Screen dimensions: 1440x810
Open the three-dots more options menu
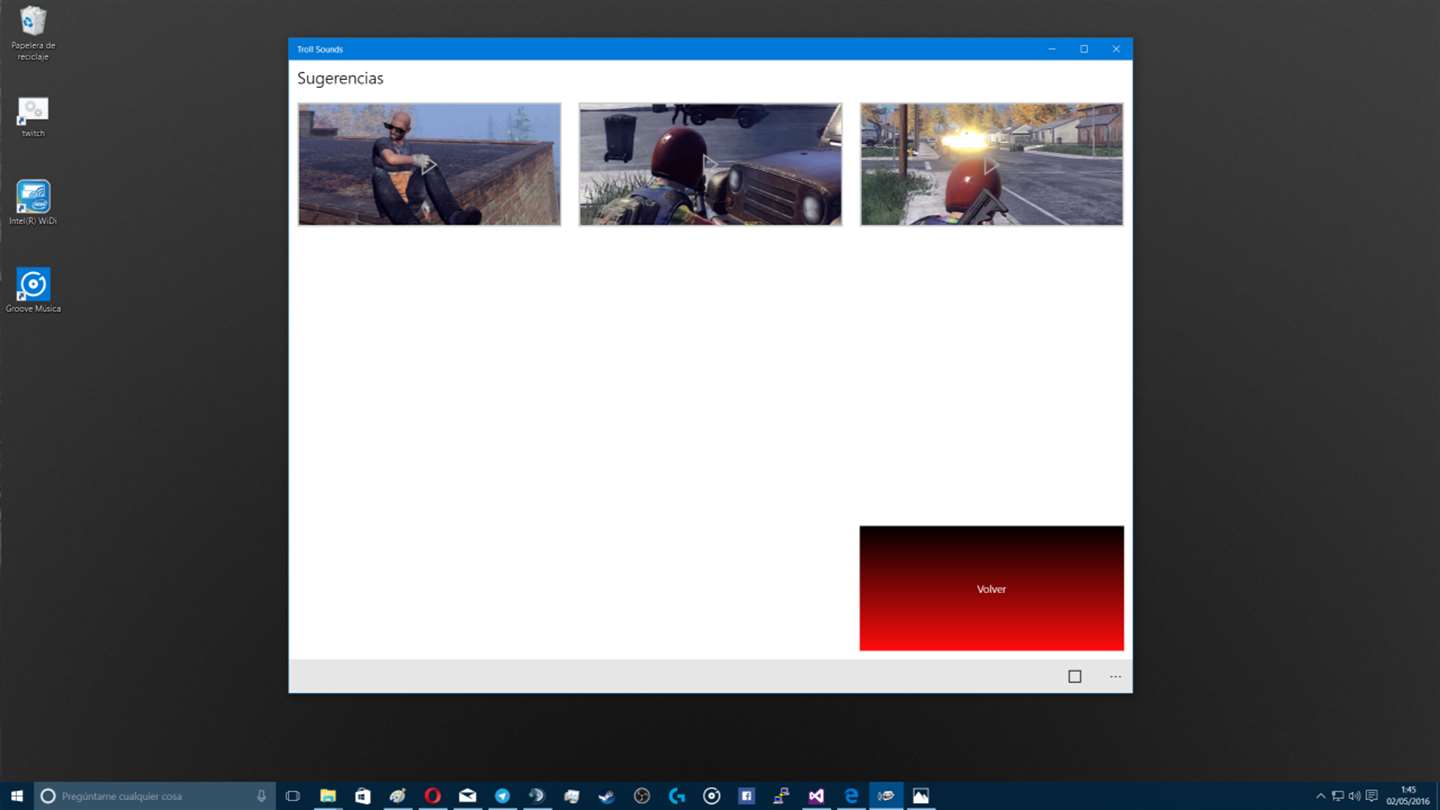point(1115,677)
